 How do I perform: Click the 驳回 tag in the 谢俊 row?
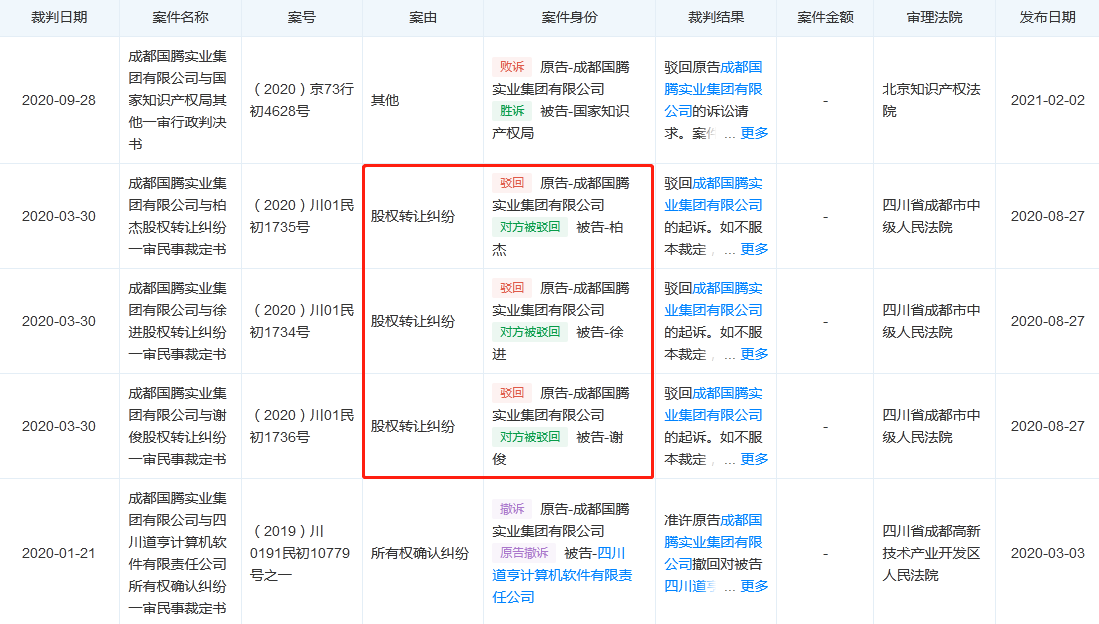click(x=512, y=393)
